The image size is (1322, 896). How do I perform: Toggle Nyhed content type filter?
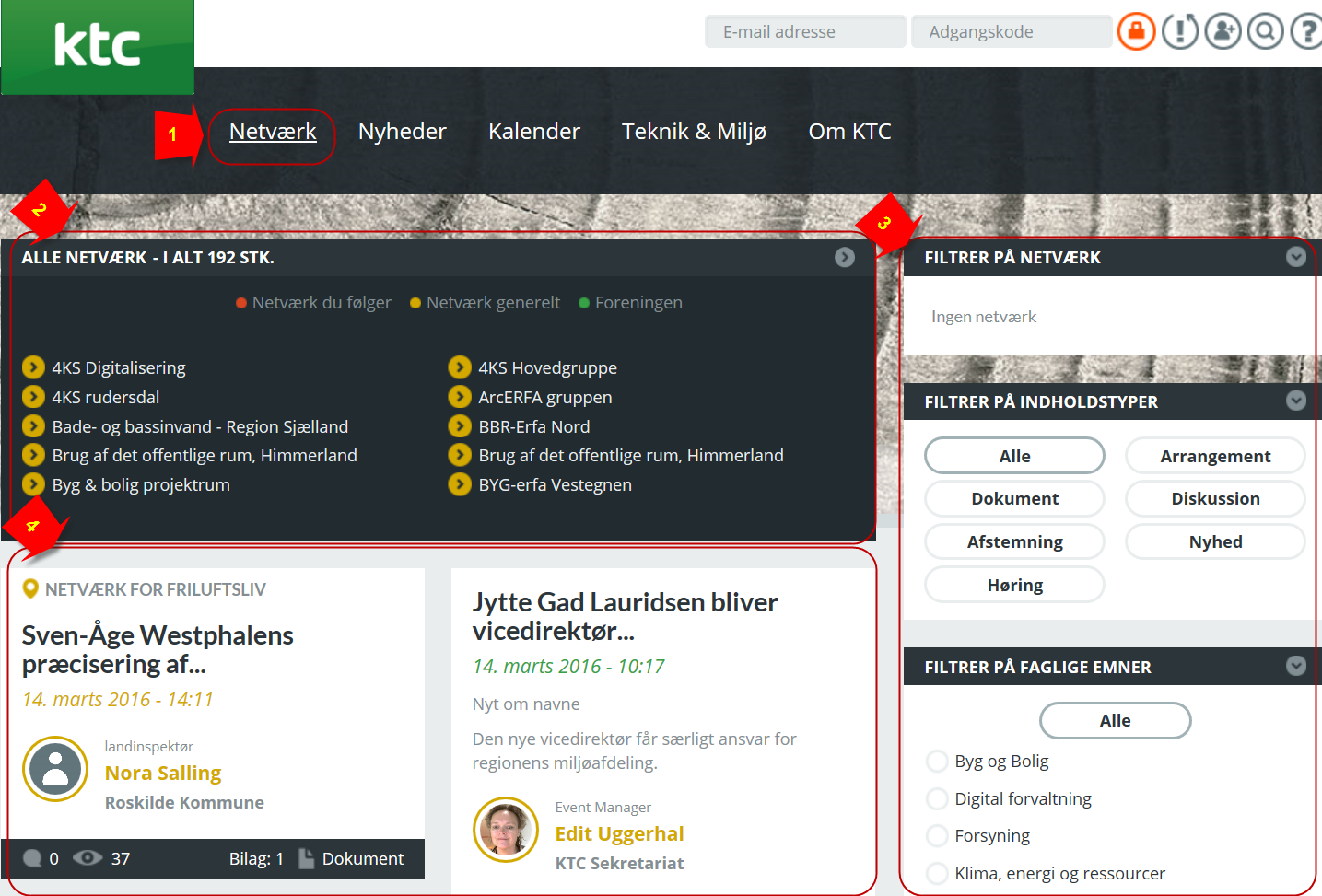(x=1215, y=541)
